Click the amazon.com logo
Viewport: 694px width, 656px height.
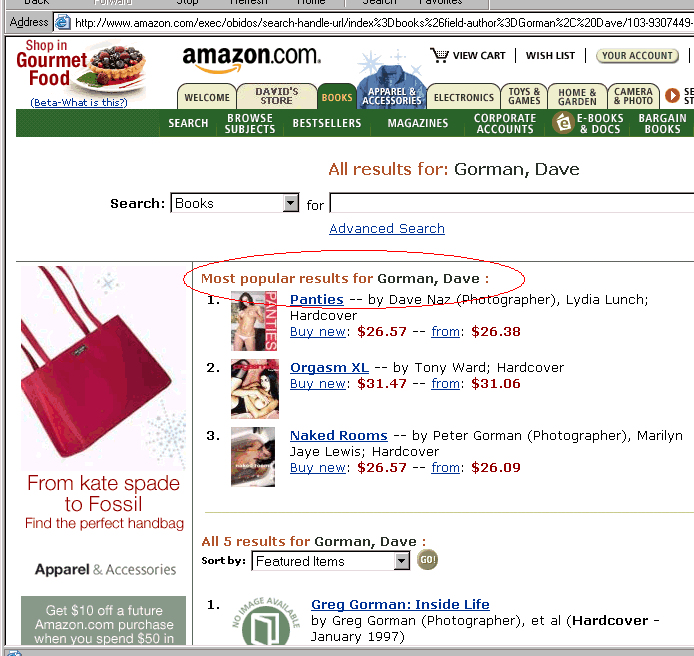click(x=251, y=58)
